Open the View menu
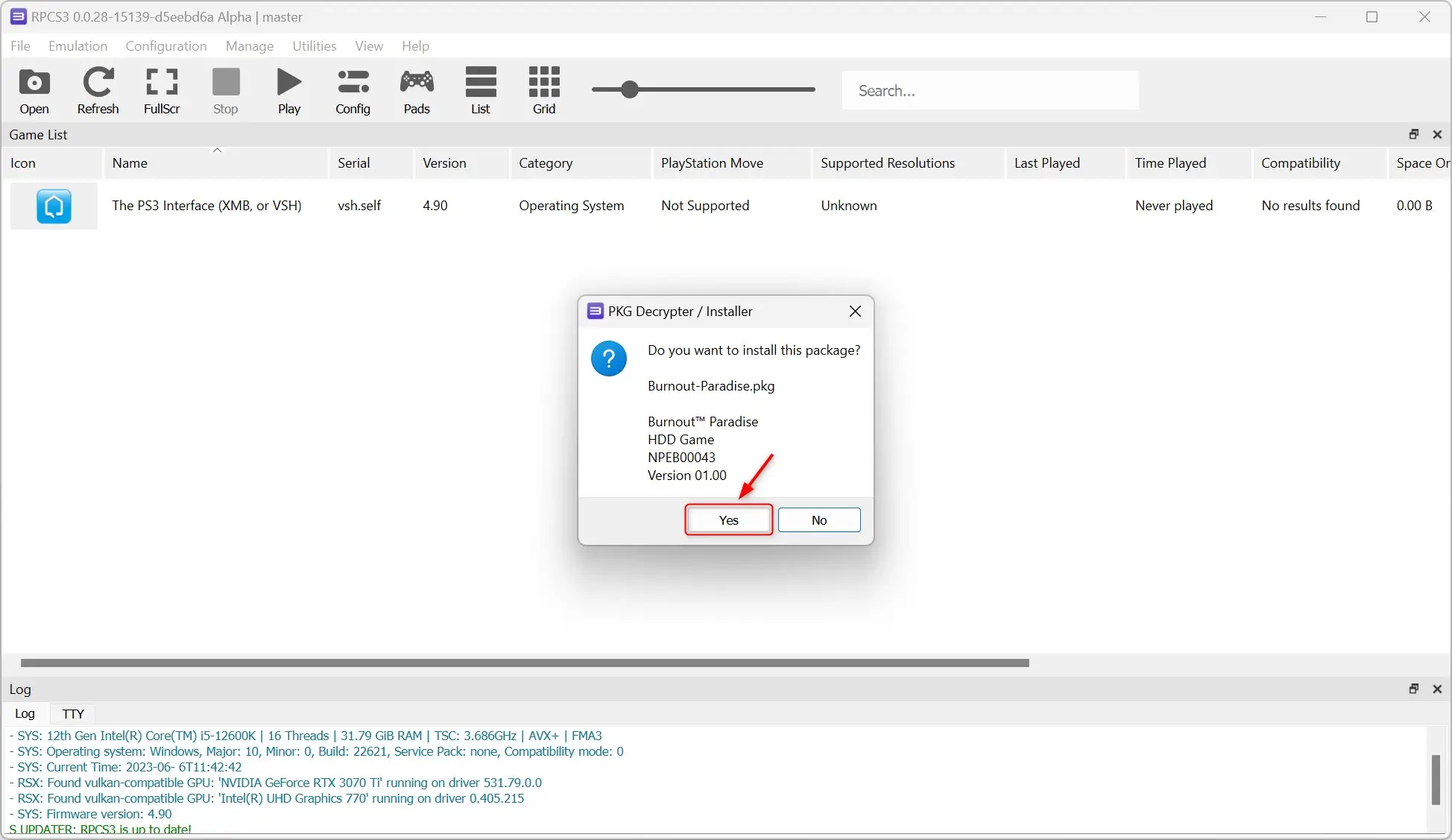 tap(369, 45)
